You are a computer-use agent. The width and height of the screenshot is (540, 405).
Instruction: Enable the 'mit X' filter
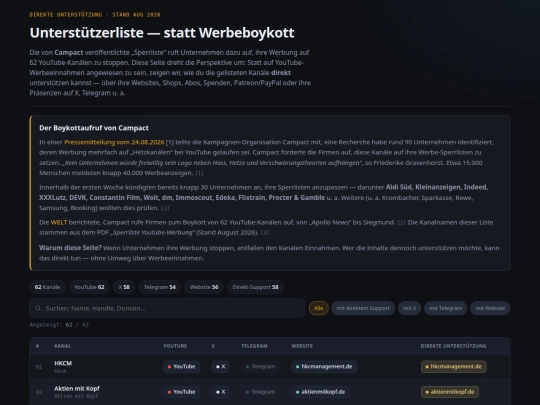(x=409, y=308)
